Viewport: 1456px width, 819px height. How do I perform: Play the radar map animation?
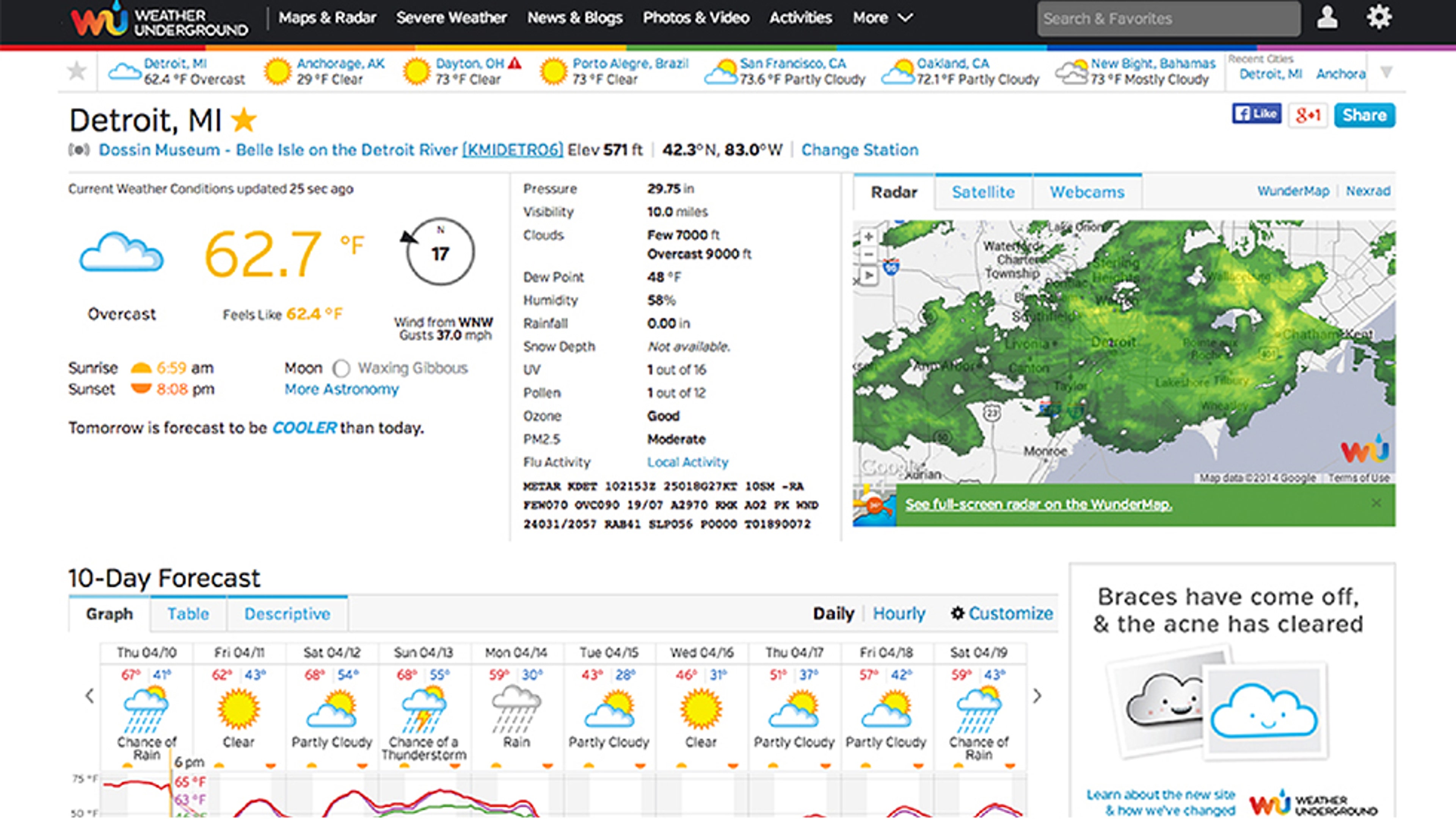pyautogui.click(x=868, y=275)
